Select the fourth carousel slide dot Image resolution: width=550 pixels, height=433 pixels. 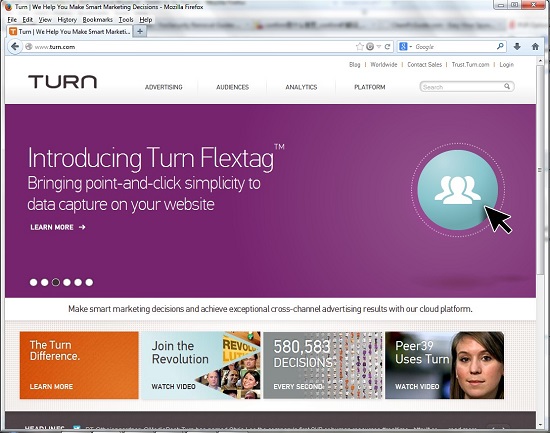point(67,282)
